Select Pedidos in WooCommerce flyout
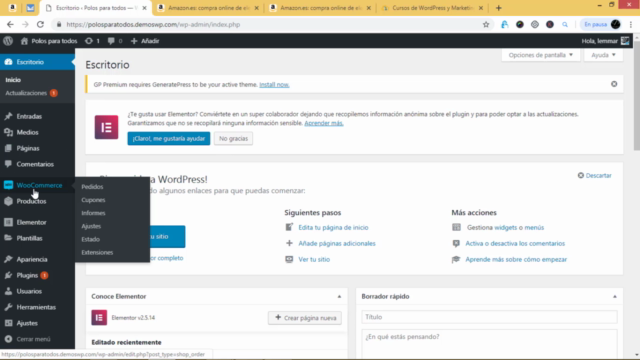The height and width of the screenshot is (360, 640). 92,187
